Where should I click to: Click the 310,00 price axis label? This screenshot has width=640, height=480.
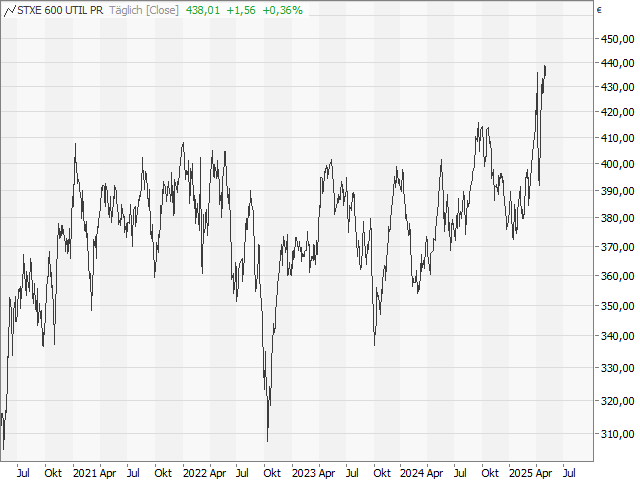[618, 434]
